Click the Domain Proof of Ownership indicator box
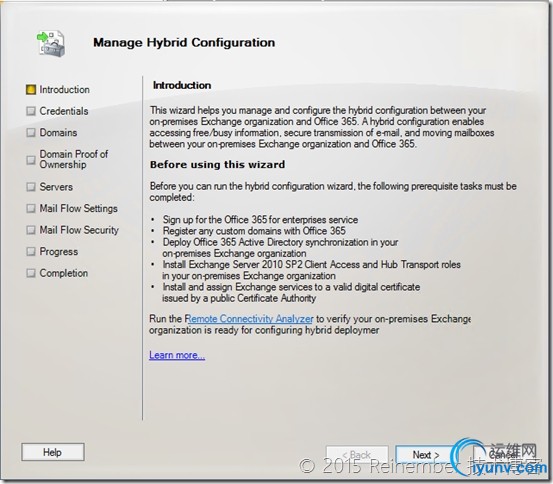The width and height of the screenshot is (553, 484). pyautogui.click(x=31, y=160)
